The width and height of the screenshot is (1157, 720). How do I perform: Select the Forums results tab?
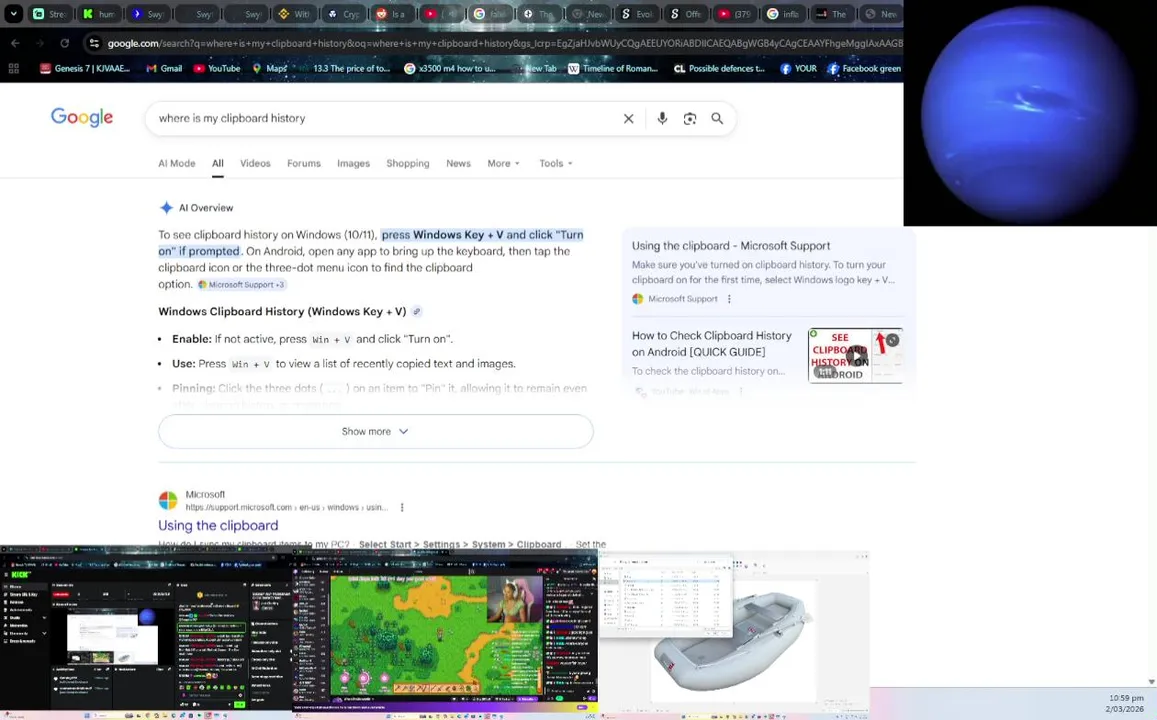304,163
